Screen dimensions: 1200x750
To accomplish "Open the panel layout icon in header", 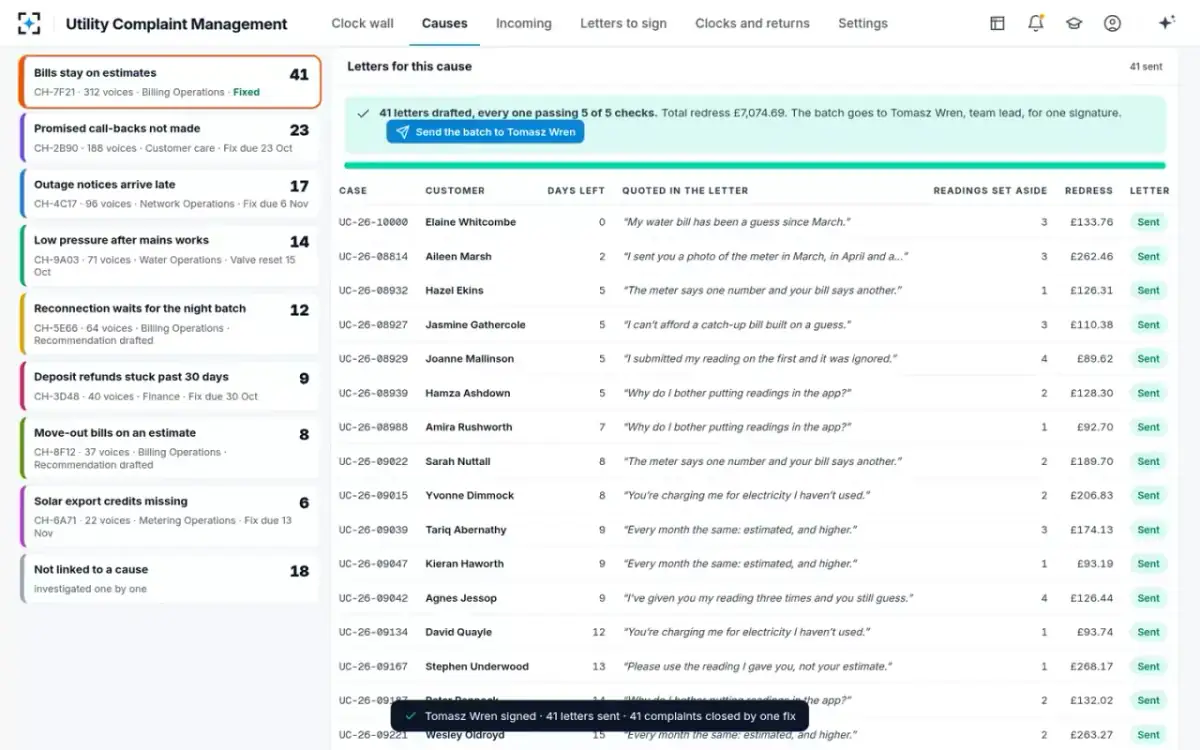I will [997, 23].
